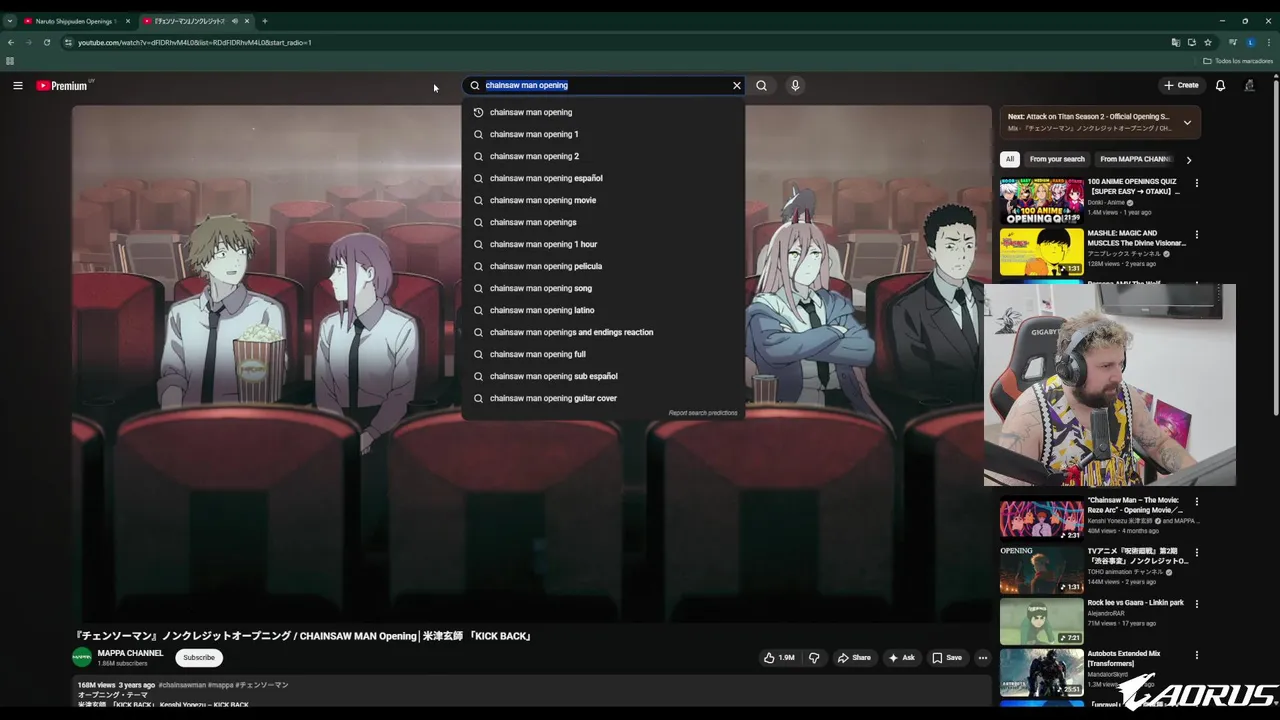The width and height of the screenshot is (1280, 720).
Task: Select the suggestion 'chainsaw man openings'
Action: click(603, 222)
